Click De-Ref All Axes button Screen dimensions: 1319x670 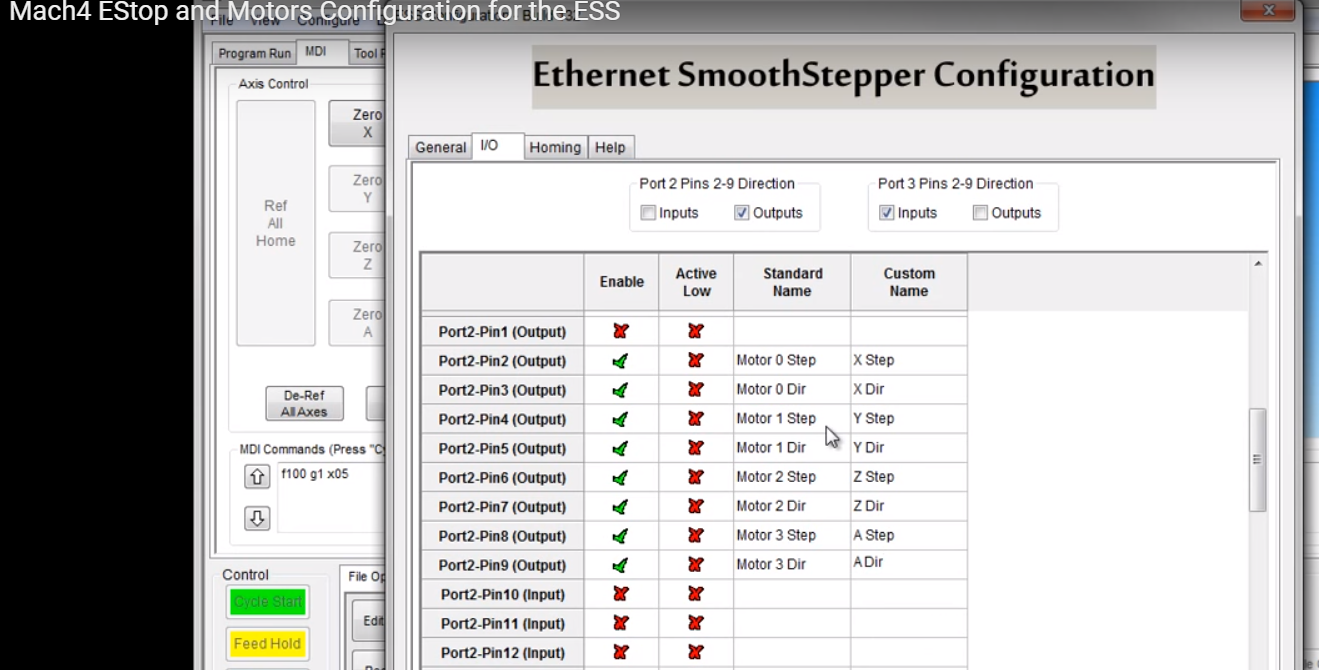[x=304, y=403]
